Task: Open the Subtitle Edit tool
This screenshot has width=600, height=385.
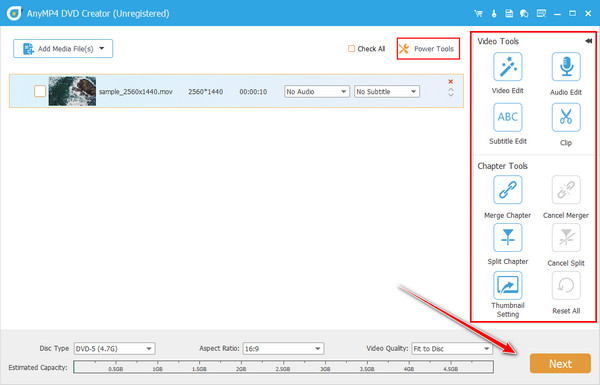Action: tap(507, 117)
